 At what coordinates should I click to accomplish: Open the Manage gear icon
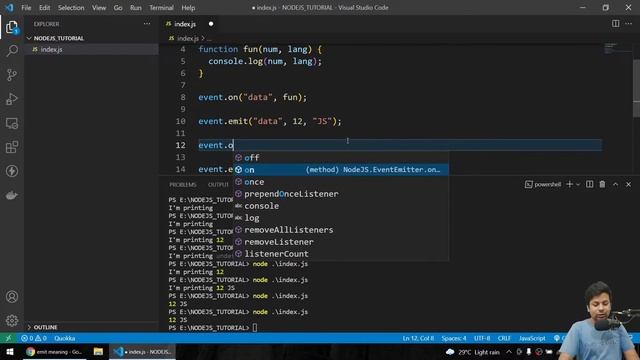(x=12, y=320)
